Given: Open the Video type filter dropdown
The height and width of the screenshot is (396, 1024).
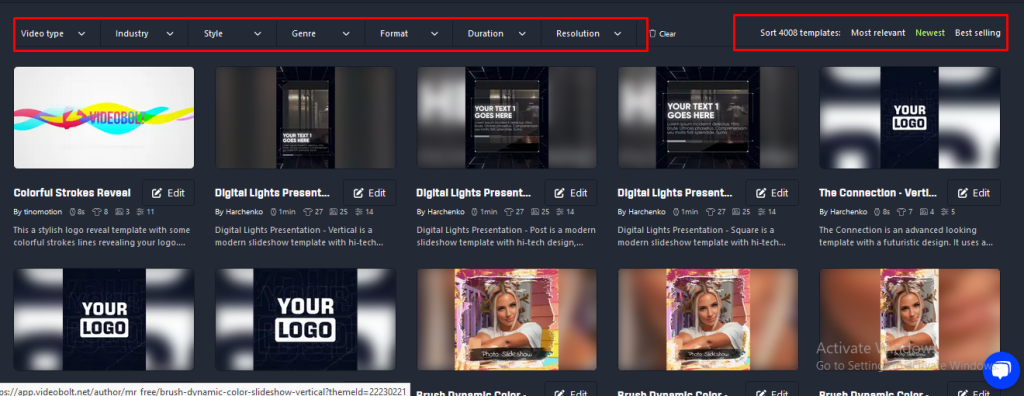Looking at the screenshot, I should [54, 33].
